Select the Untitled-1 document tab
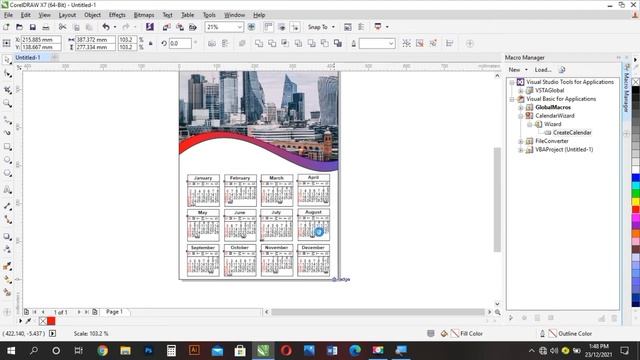640x360 pixels. pos(28,58)
